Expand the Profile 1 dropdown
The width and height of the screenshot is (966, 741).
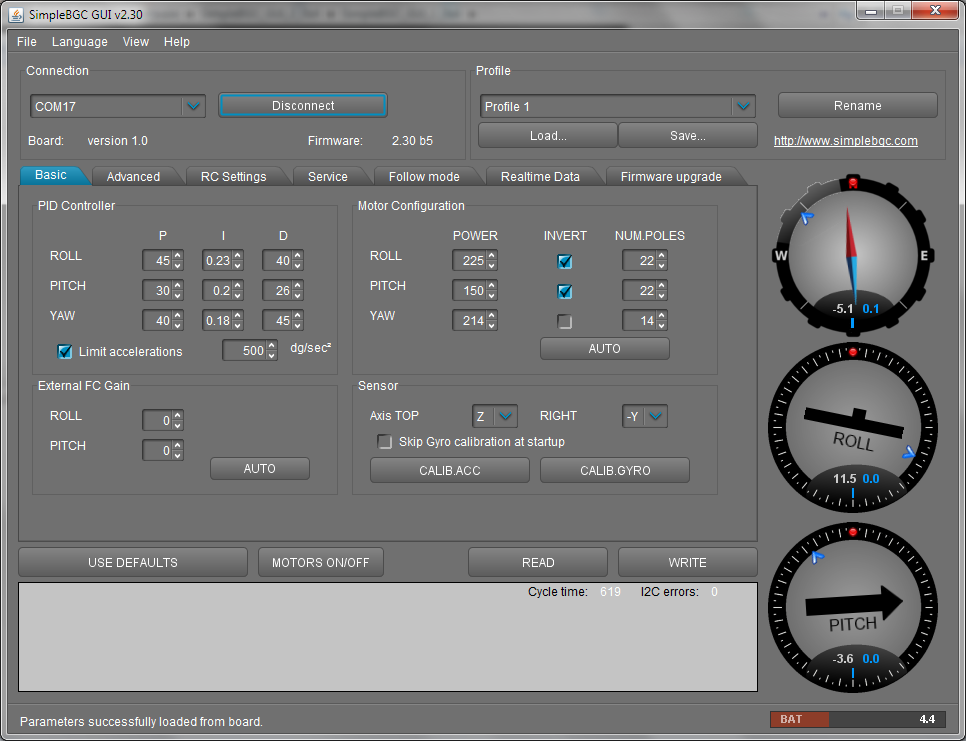(743, 107)
